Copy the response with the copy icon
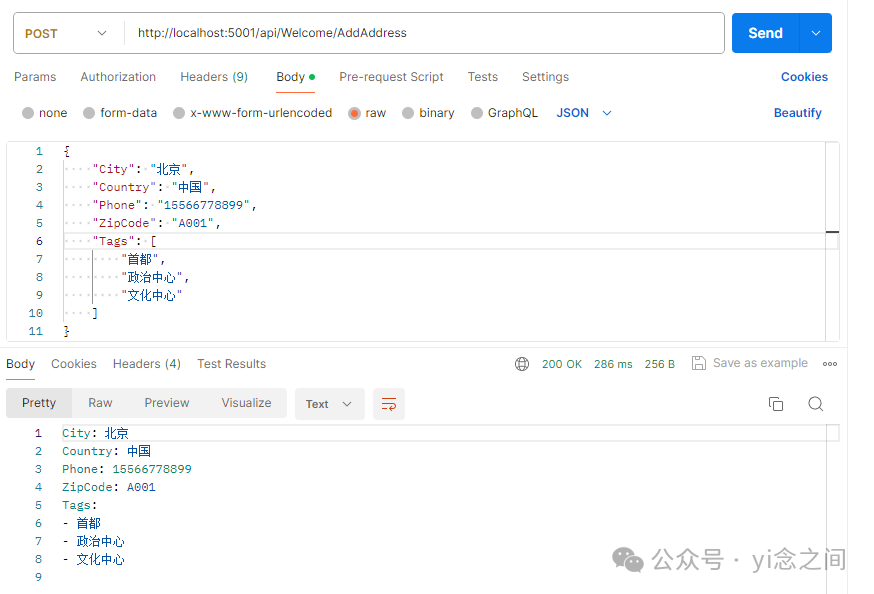 tap(775, 404)
